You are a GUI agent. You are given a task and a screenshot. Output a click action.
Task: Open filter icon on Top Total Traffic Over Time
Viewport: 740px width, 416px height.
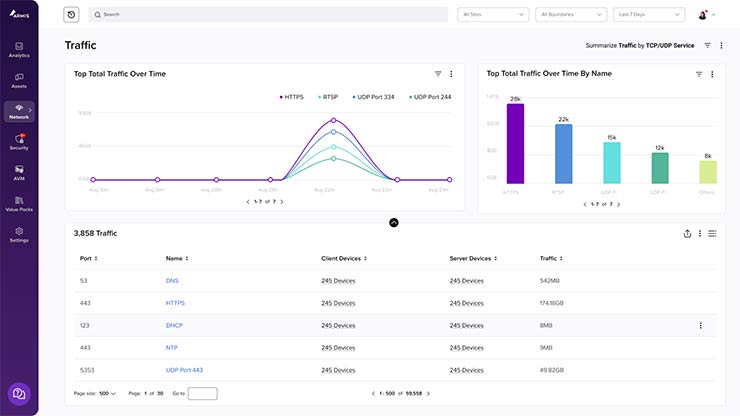click(438, 74)
